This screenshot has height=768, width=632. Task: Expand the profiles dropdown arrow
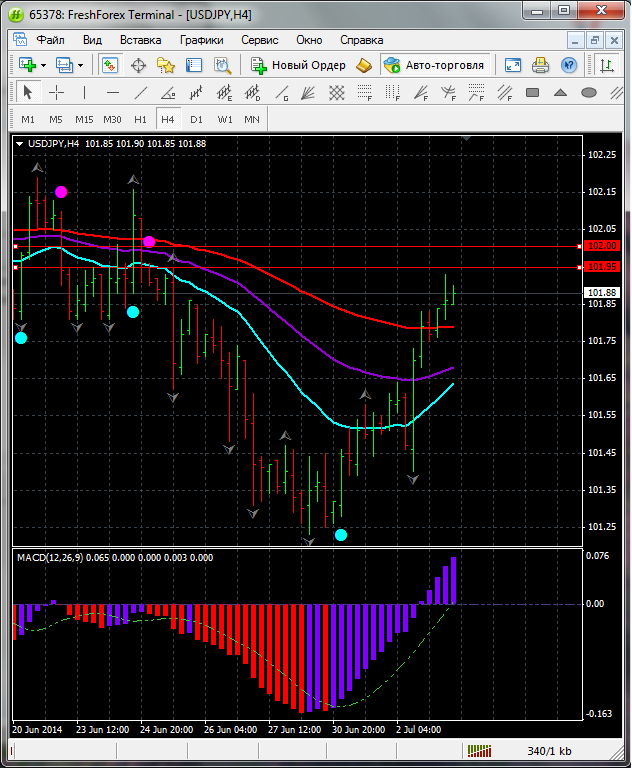coord(81,65)
